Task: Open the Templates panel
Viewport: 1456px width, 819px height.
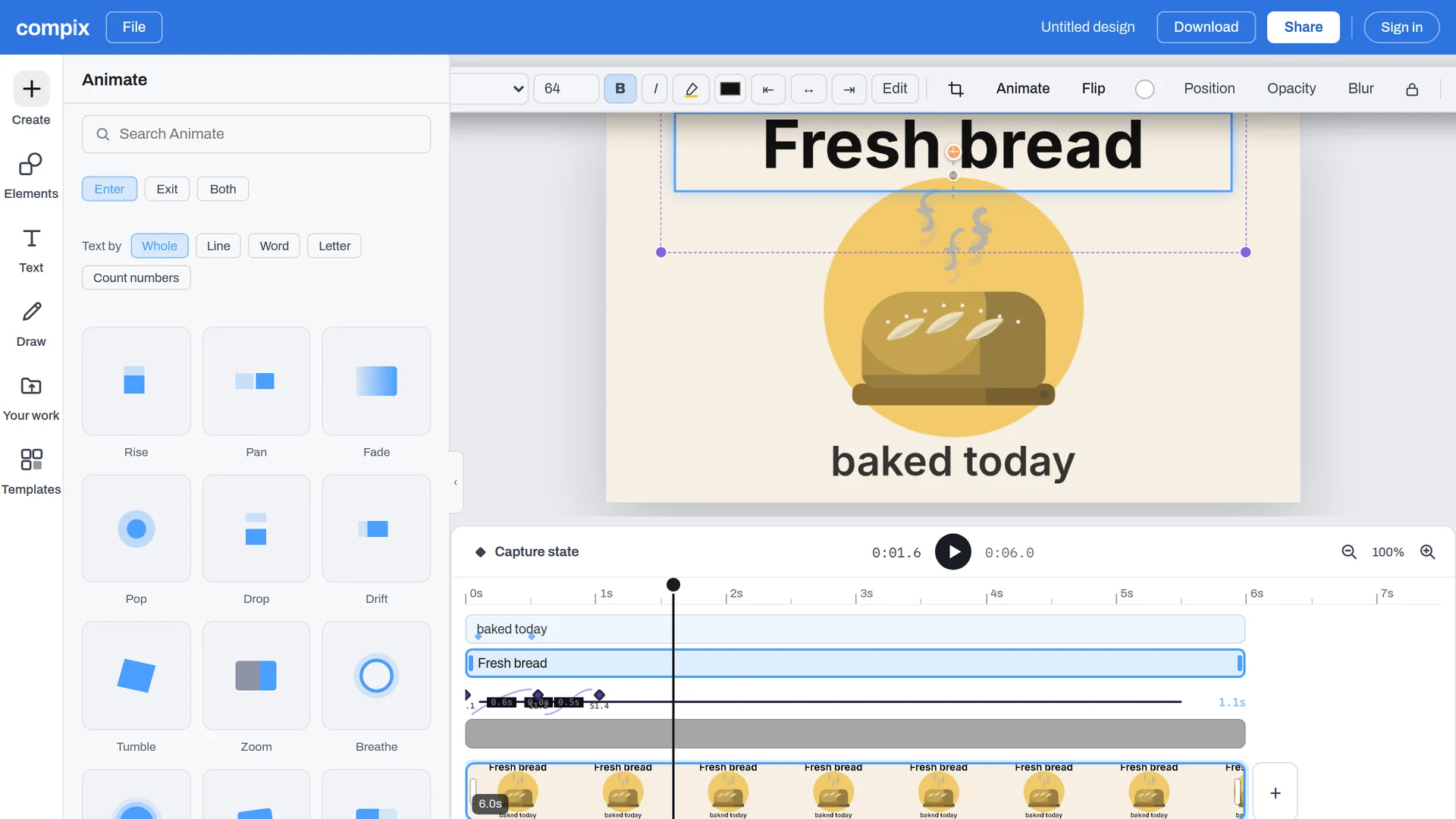Action: (x=31, y=472)
